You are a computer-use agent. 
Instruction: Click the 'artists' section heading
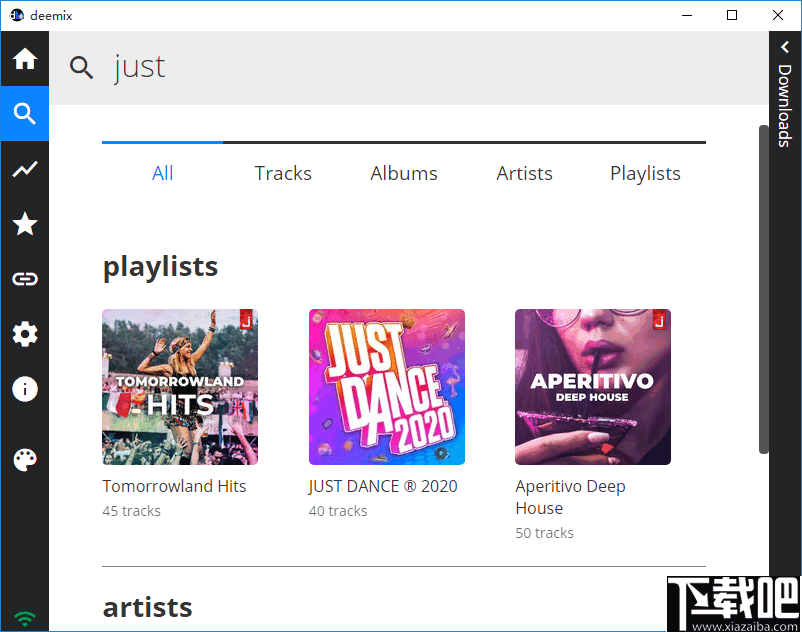147,607
